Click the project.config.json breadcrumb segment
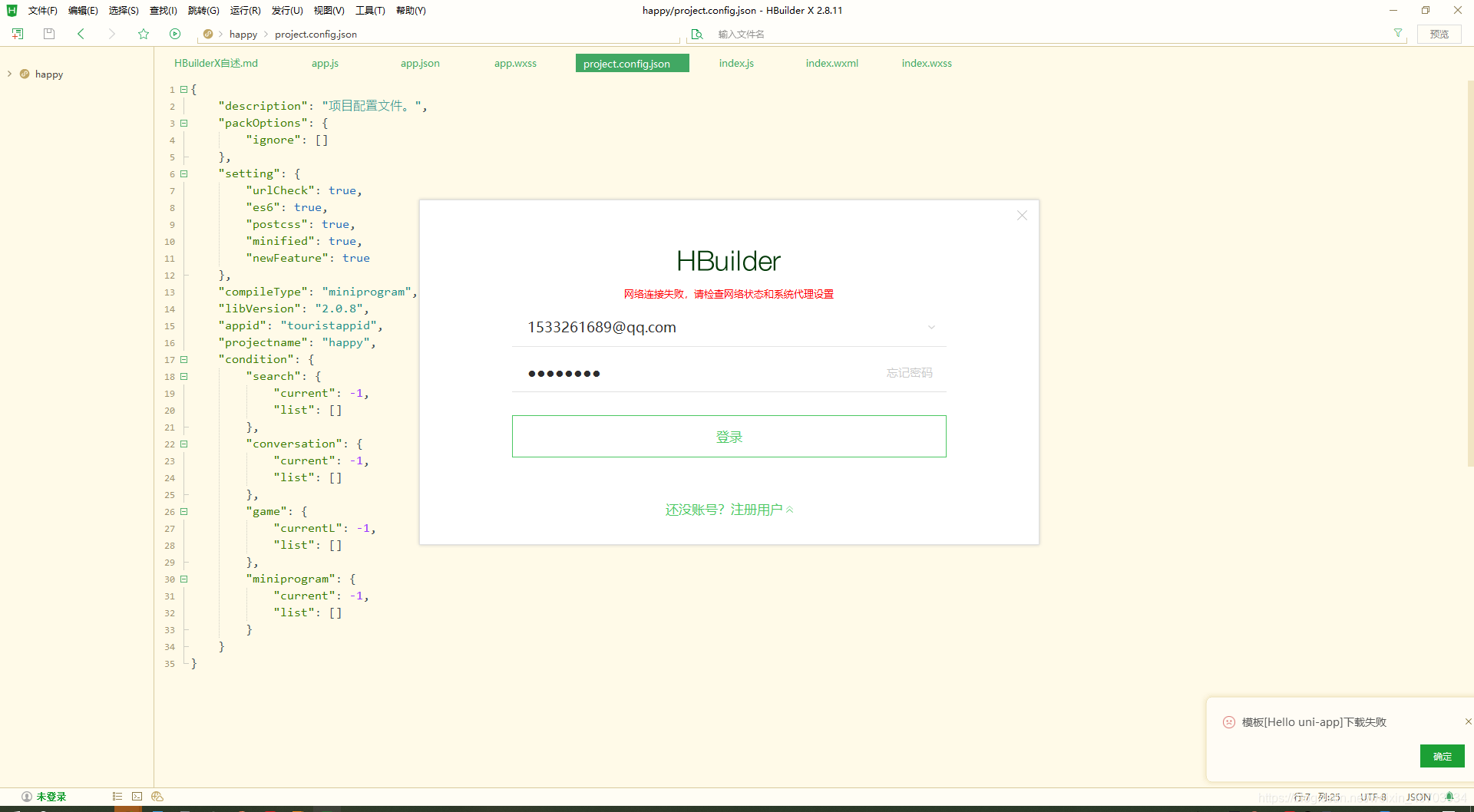The height and width of the screenshot is (812, 1474). (316, 34)
